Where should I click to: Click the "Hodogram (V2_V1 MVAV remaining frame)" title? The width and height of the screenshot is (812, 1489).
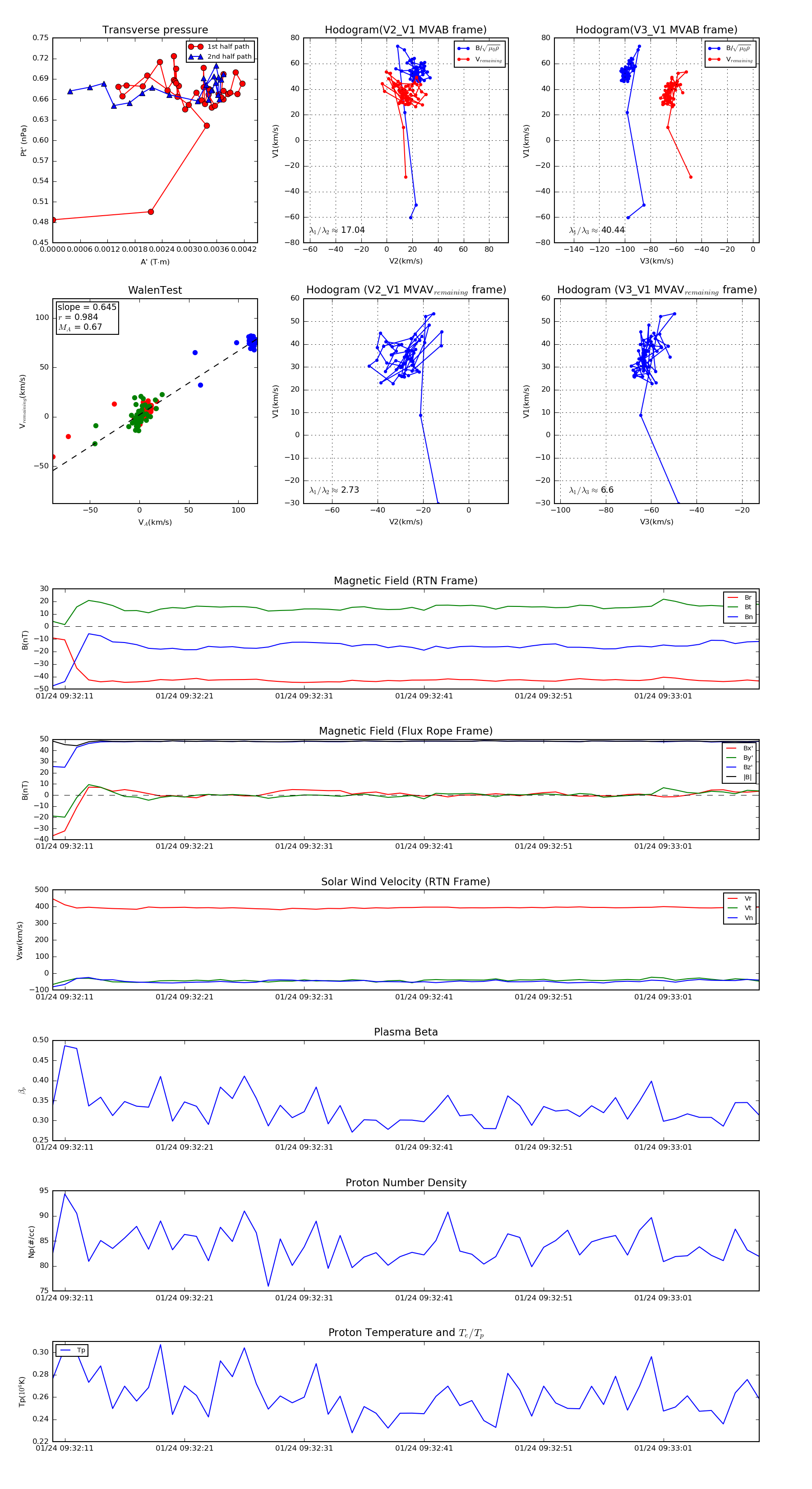406,290
